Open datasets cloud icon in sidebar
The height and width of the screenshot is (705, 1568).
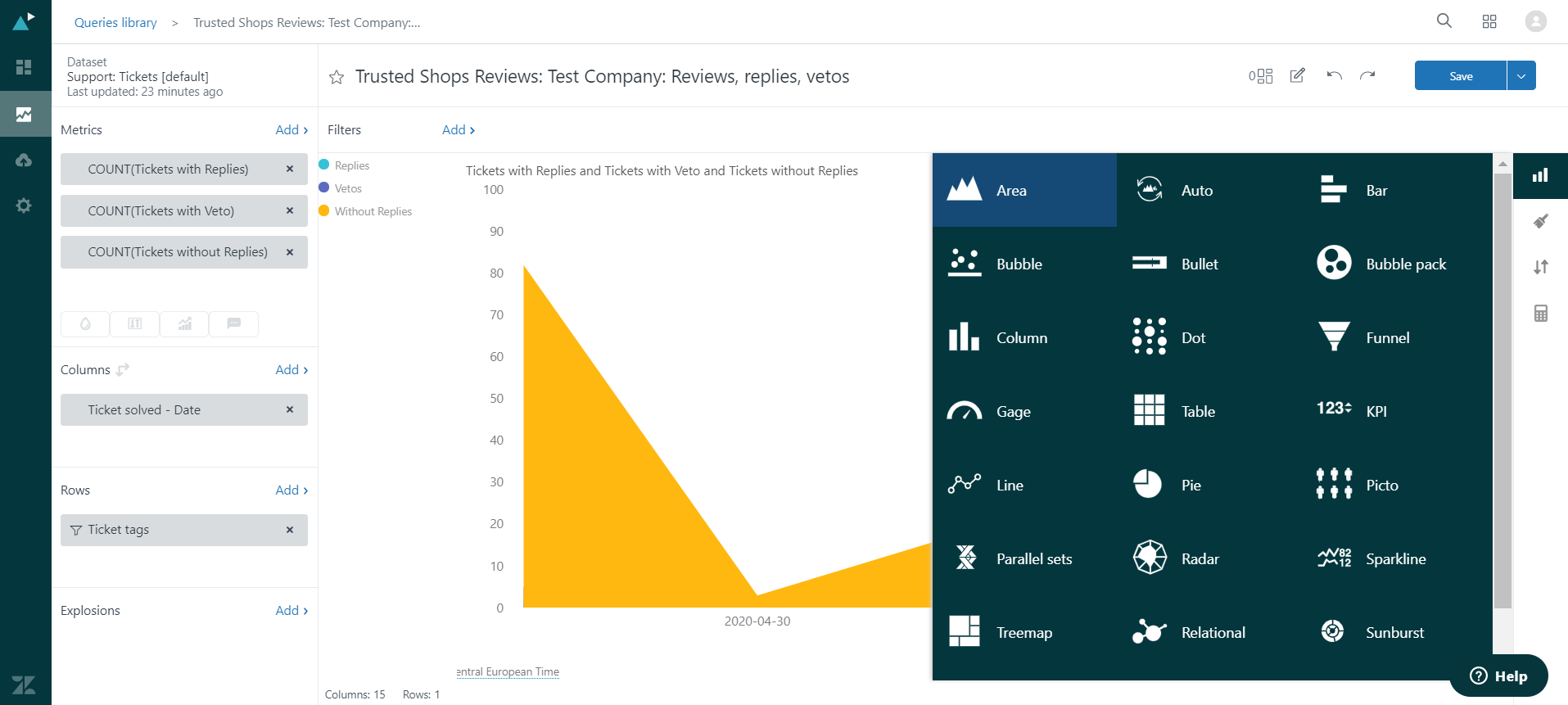24,160
